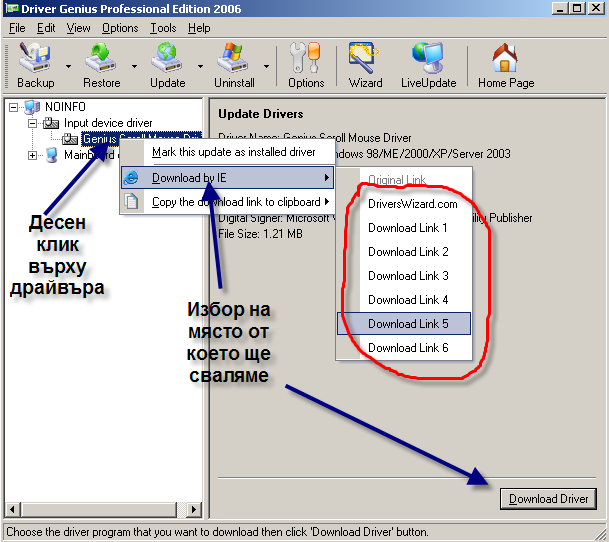Image resolution: width=609 pixels, height=542 pixels.
Task: Open Copy the download link to clipboard submenu
Action: (x=227, y=202)
